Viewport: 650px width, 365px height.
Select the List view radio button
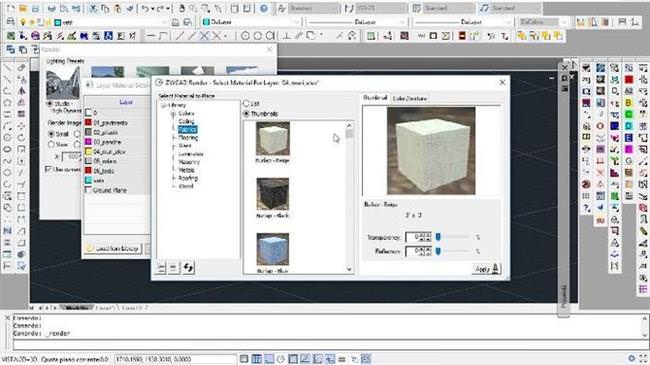(x=247, y=103)
